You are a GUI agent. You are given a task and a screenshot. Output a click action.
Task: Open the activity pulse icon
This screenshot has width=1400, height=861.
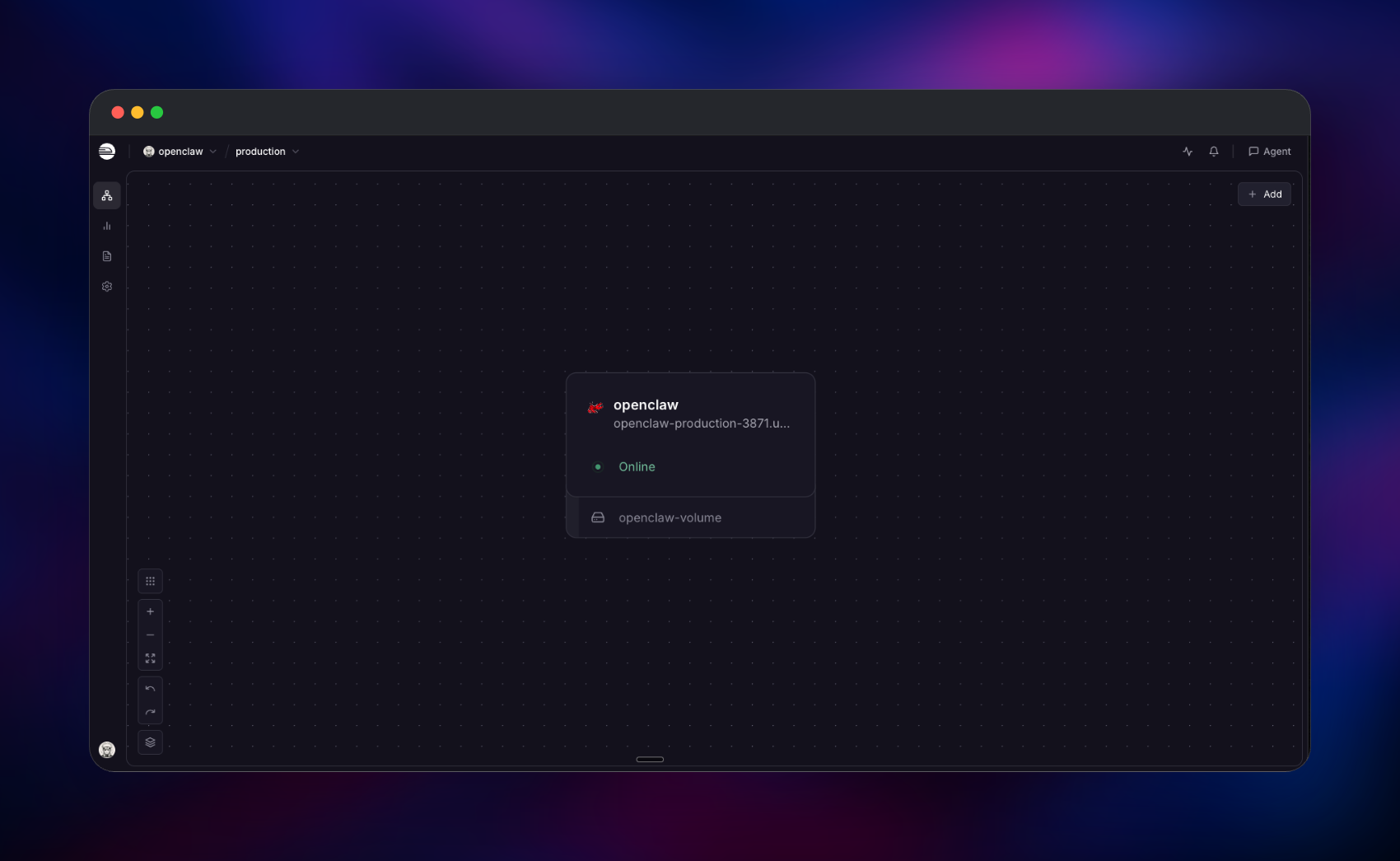pyautogui.click(x=1188, y=152)
